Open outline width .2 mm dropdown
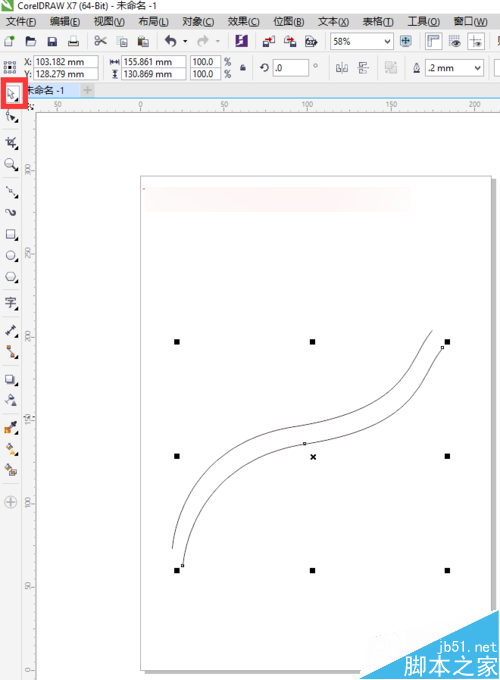This screenshot has width=500, height=680. [477, 68]
